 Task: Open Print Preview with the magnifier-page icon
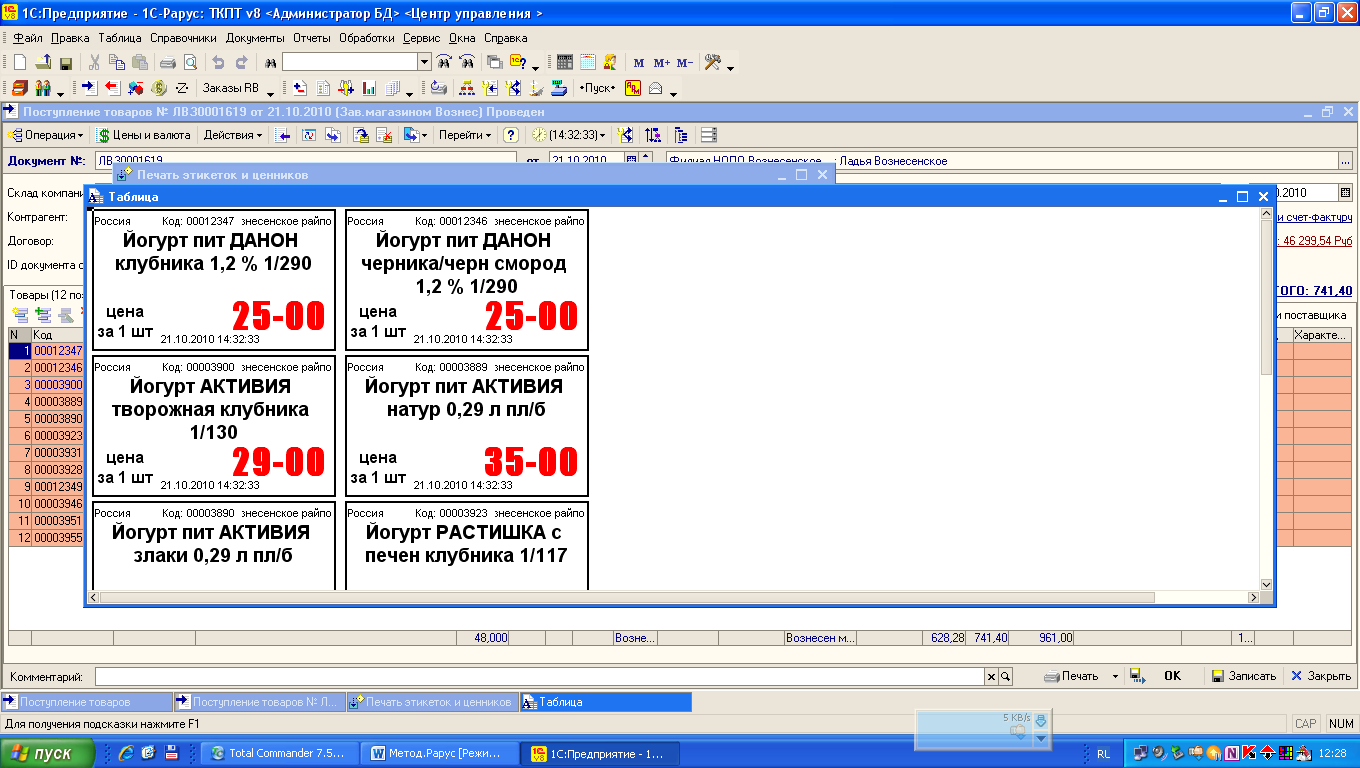click(x=190, y=62)
